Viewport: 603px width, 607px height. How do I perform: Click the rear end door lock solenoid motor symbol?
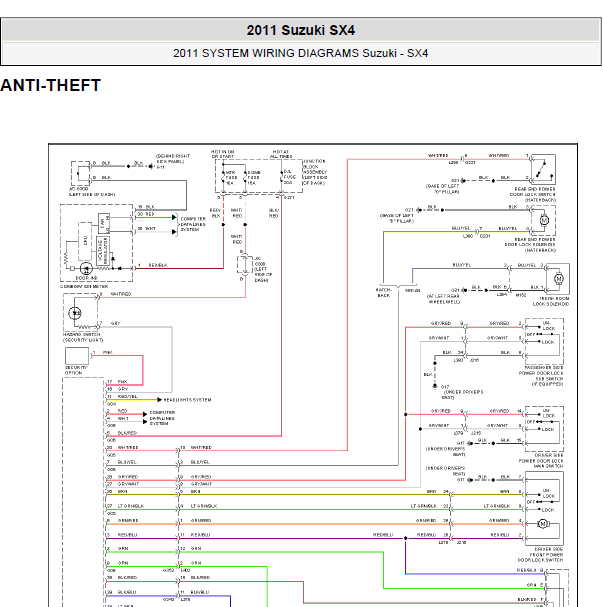pyautogui.click(x=544, y=220)
